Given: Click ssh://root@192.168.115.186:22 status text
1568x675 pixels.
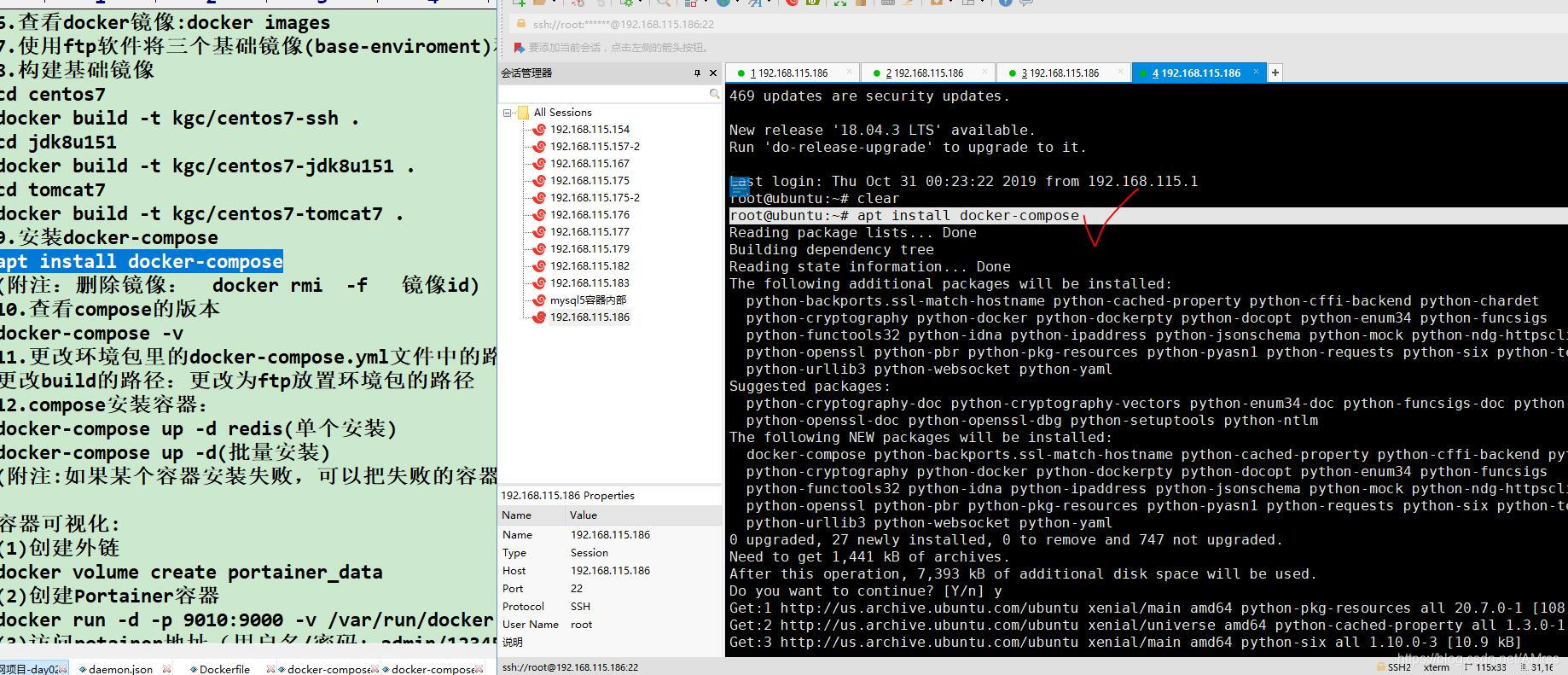Looking at the screenshot, I should click(x=570, y=667).
